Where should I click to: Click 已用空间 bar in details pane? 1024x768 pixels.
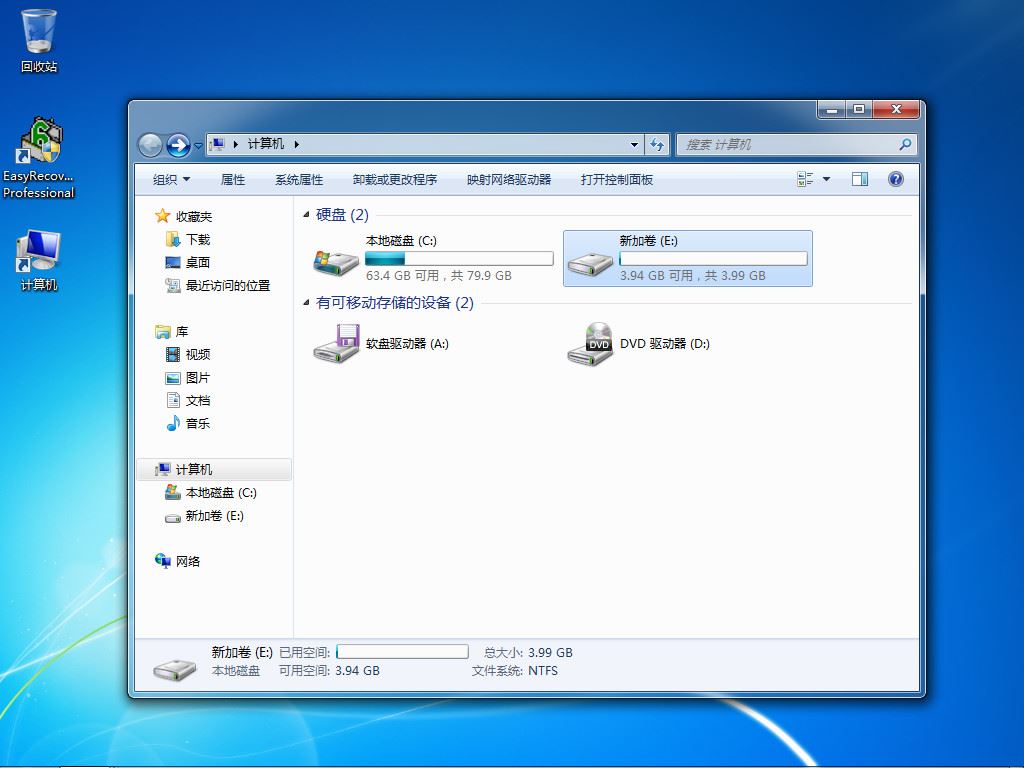[402, 652]
